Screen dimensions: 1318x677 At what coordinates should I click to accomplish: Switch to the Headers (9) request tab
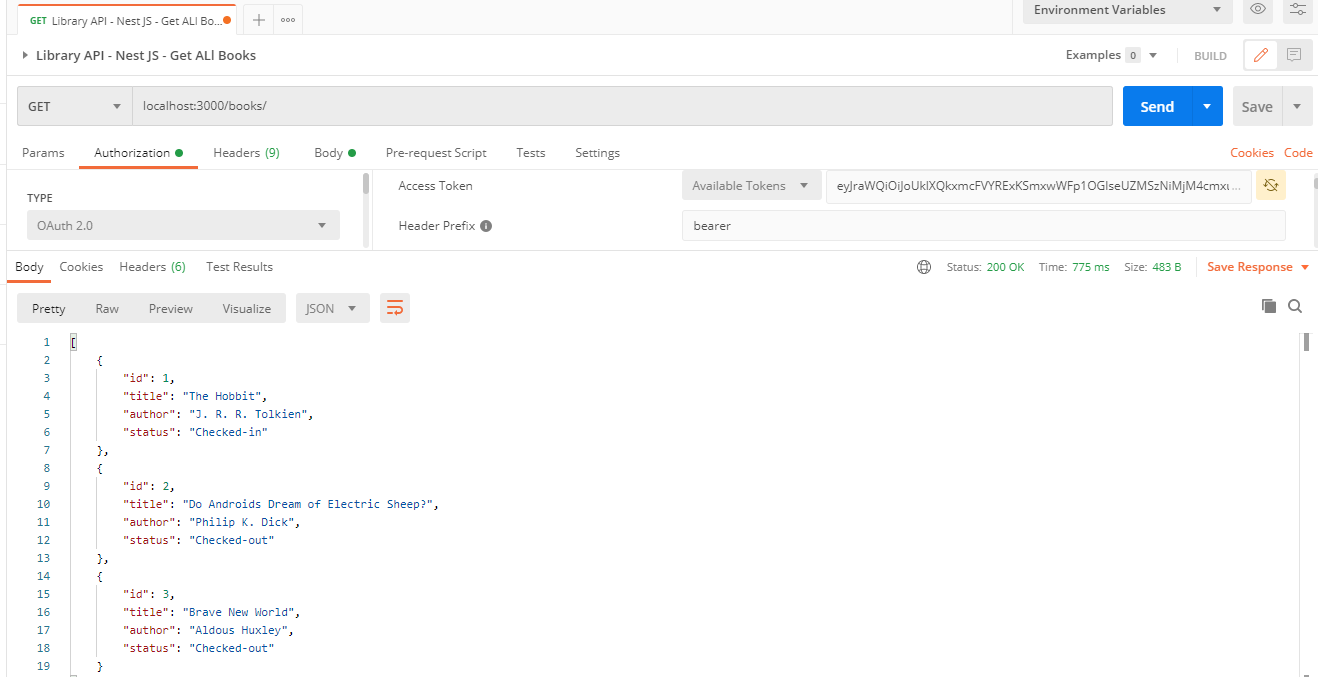point(246,153)
